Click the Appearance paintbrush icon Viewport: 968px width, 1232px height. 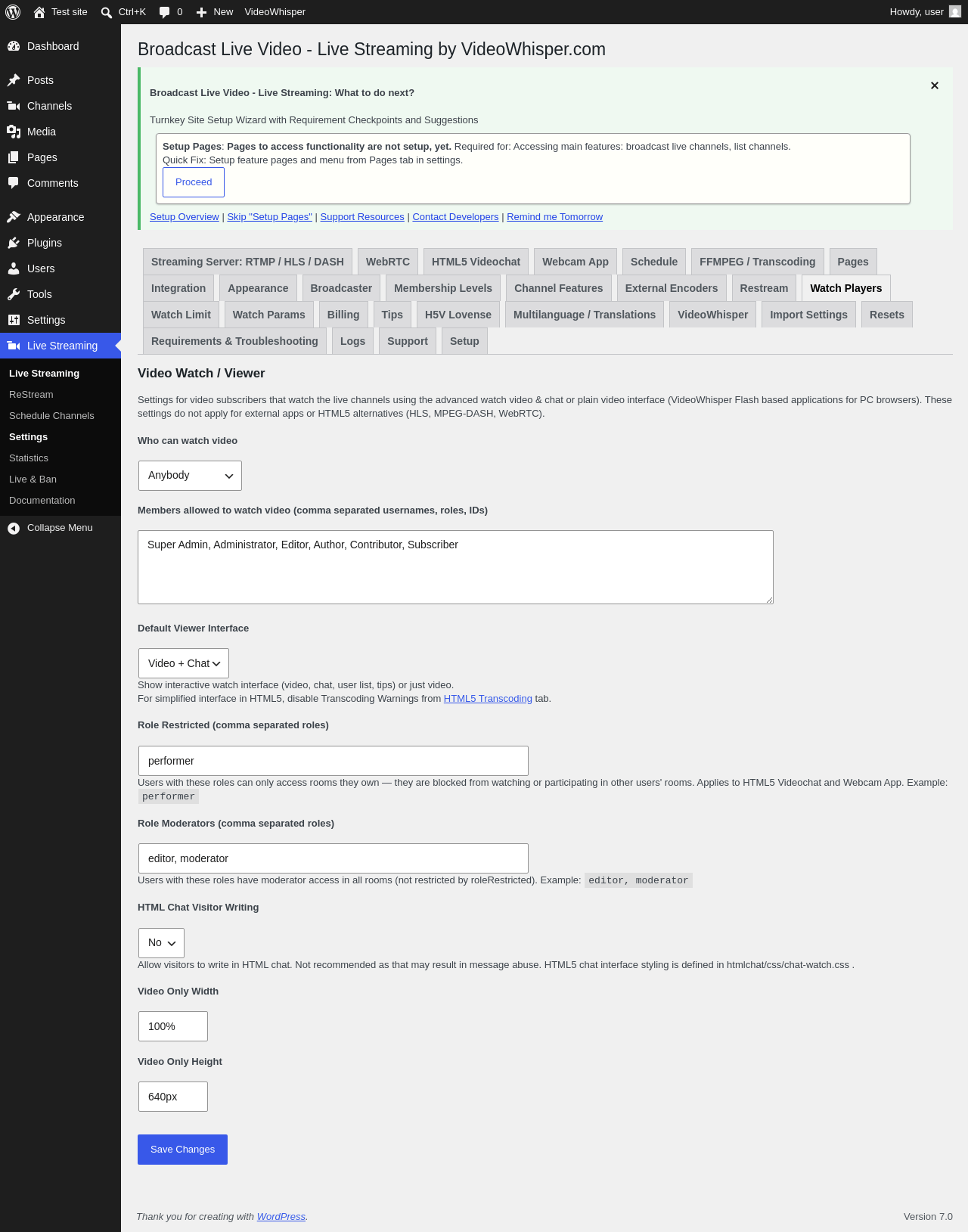point(14,217)
